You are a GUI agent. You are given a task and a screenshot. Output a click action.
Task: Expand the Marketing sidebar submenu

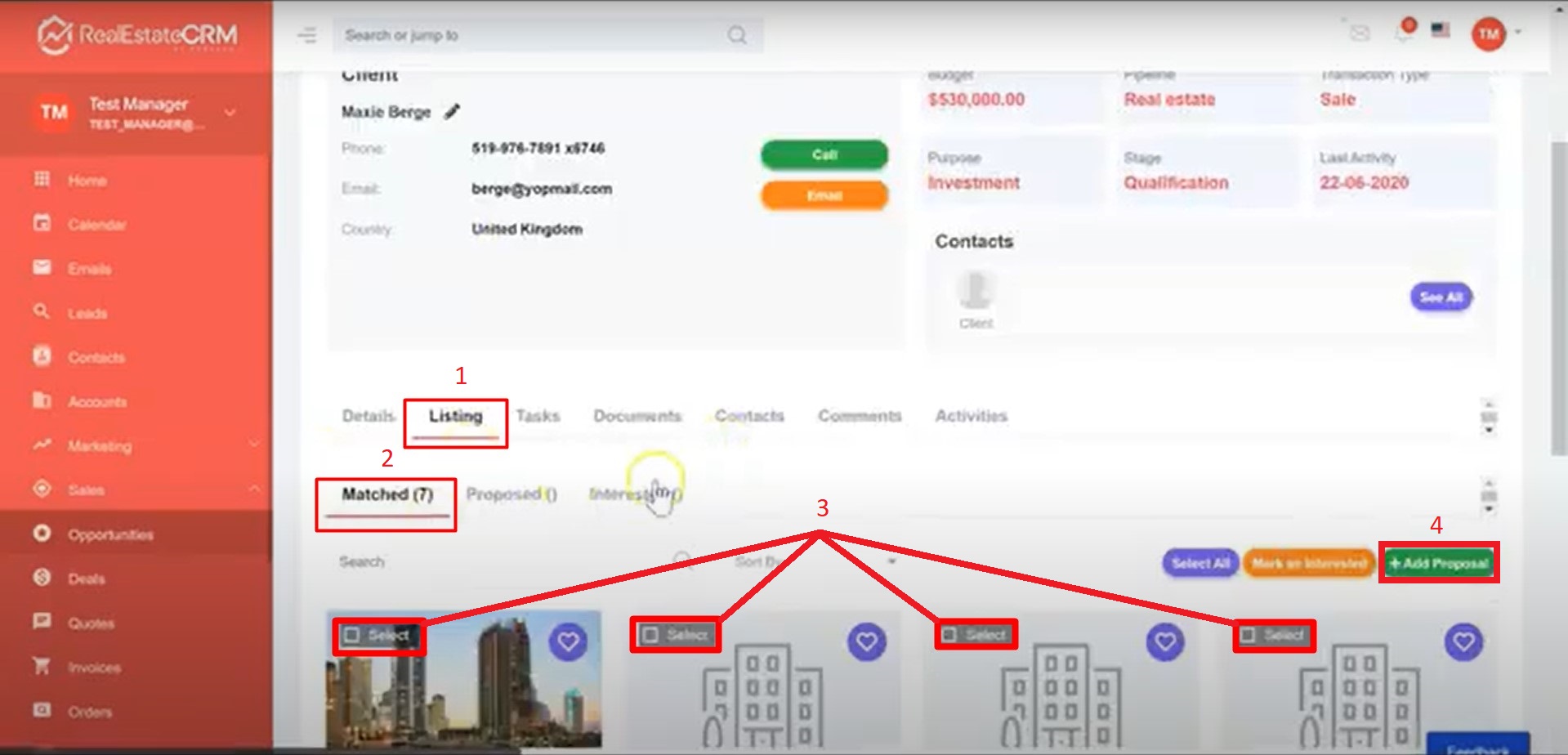(254, 445)
